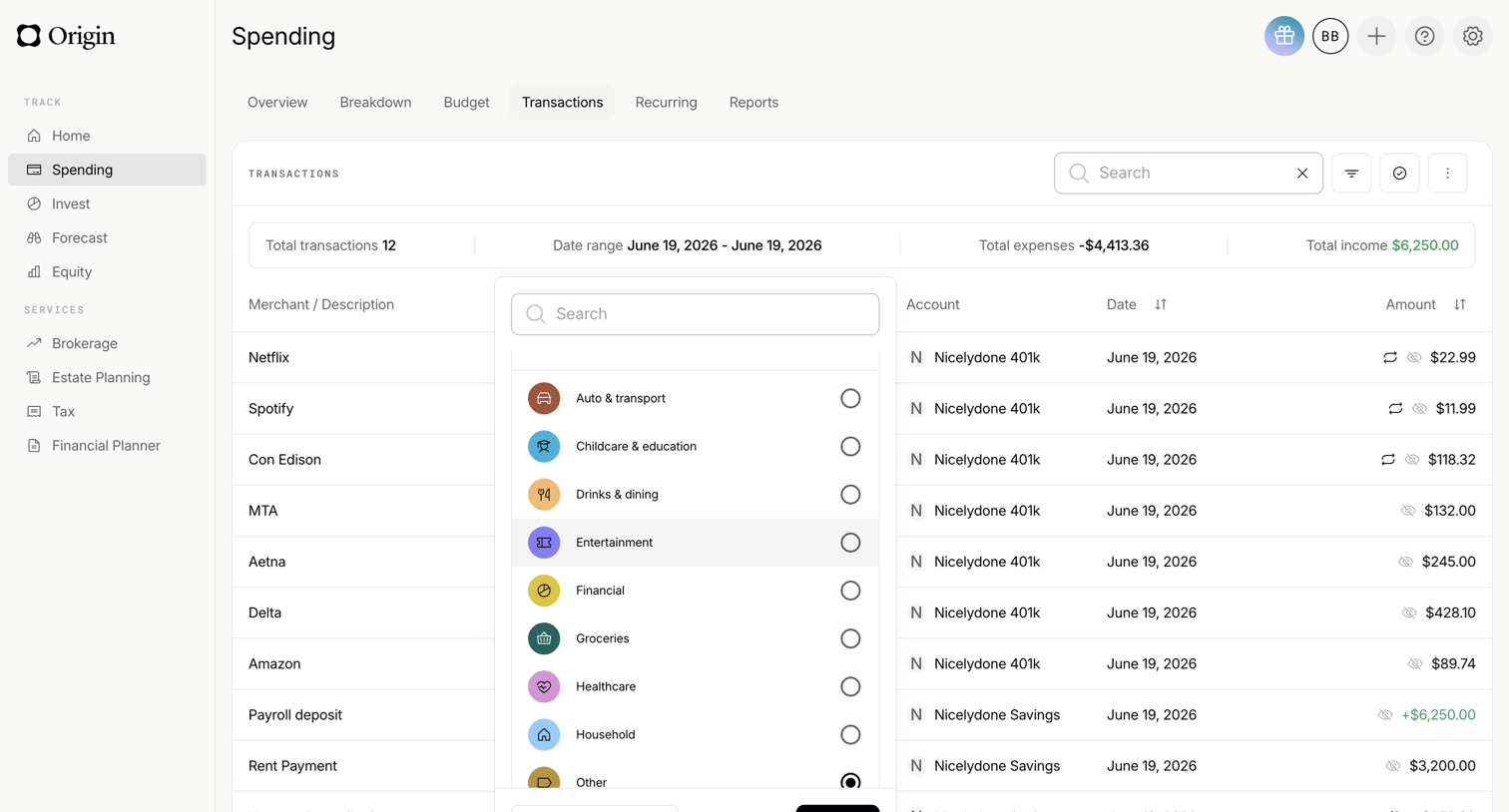This screenshot has width=1509, height=812.
Task: Open the gift rewards icon
Action: [x=1284, y=36]
